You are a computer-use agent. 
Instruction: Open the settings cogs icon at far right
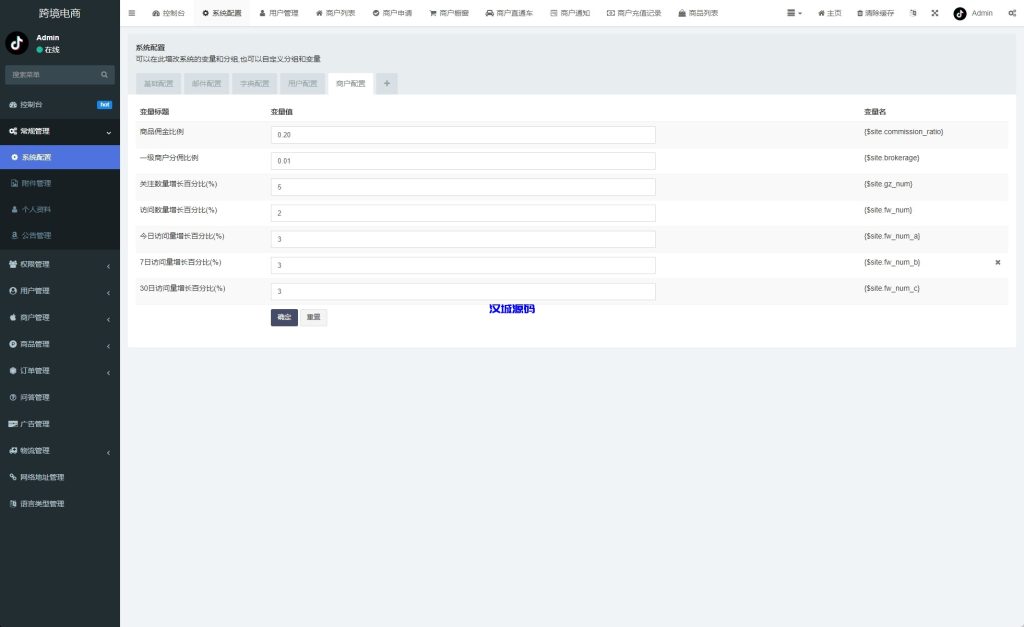(1010, 13)
